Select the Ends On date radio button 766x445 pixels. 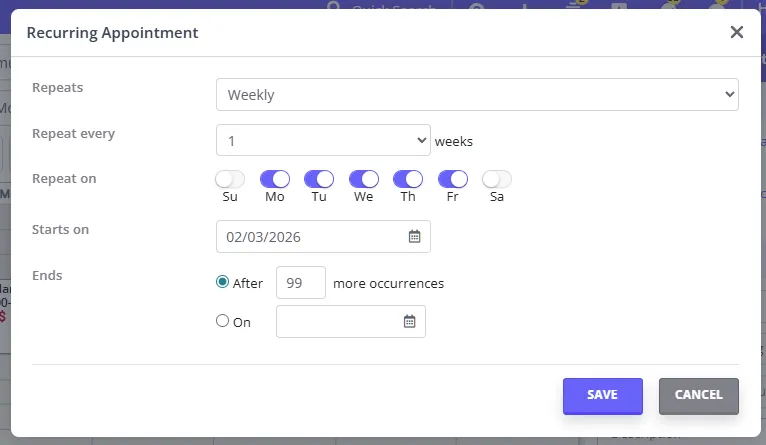coord(222,321)
